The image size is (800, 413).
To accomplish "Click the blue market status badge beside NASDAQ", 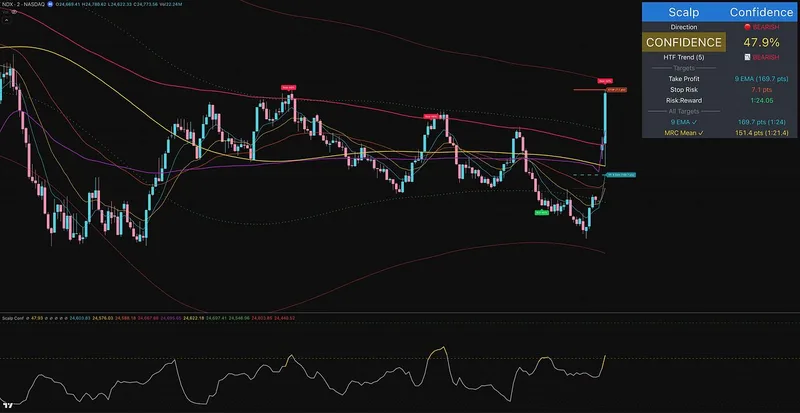I will tap(50, 4).
